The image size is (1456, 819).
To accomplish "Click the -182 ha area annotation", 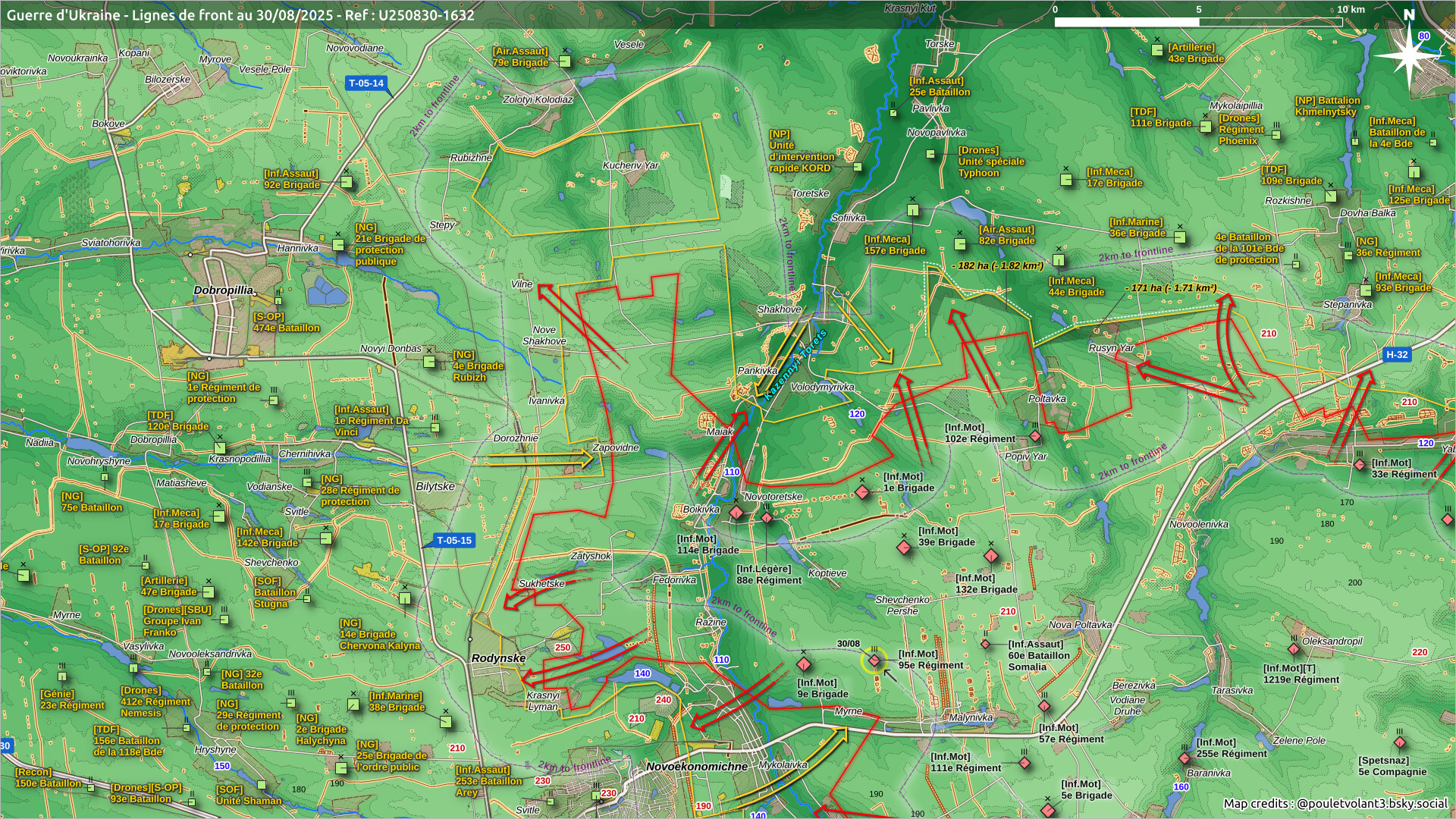I will tap(998, 266).
